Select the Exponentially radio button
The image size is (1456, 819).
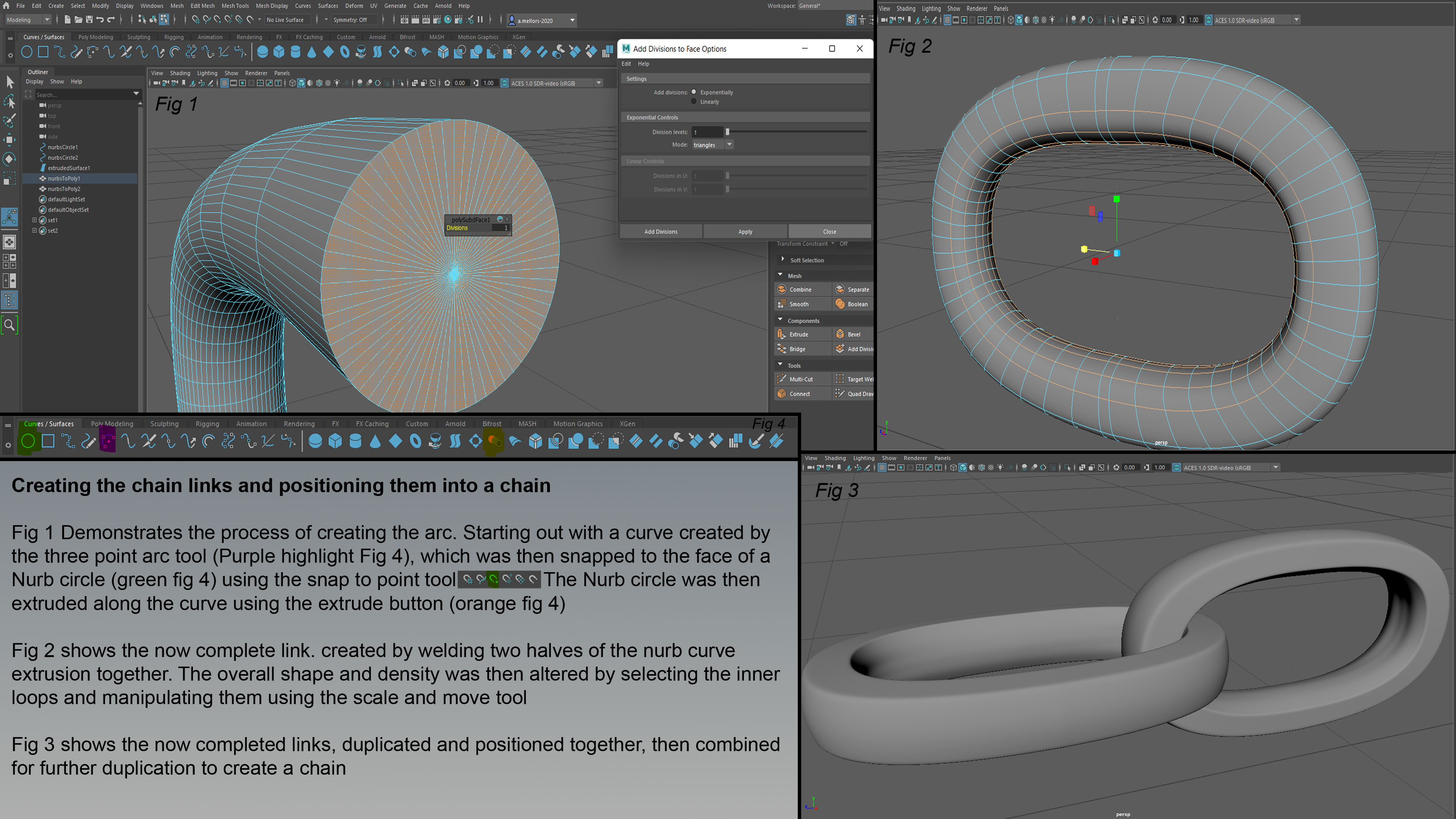click(694, 92)
